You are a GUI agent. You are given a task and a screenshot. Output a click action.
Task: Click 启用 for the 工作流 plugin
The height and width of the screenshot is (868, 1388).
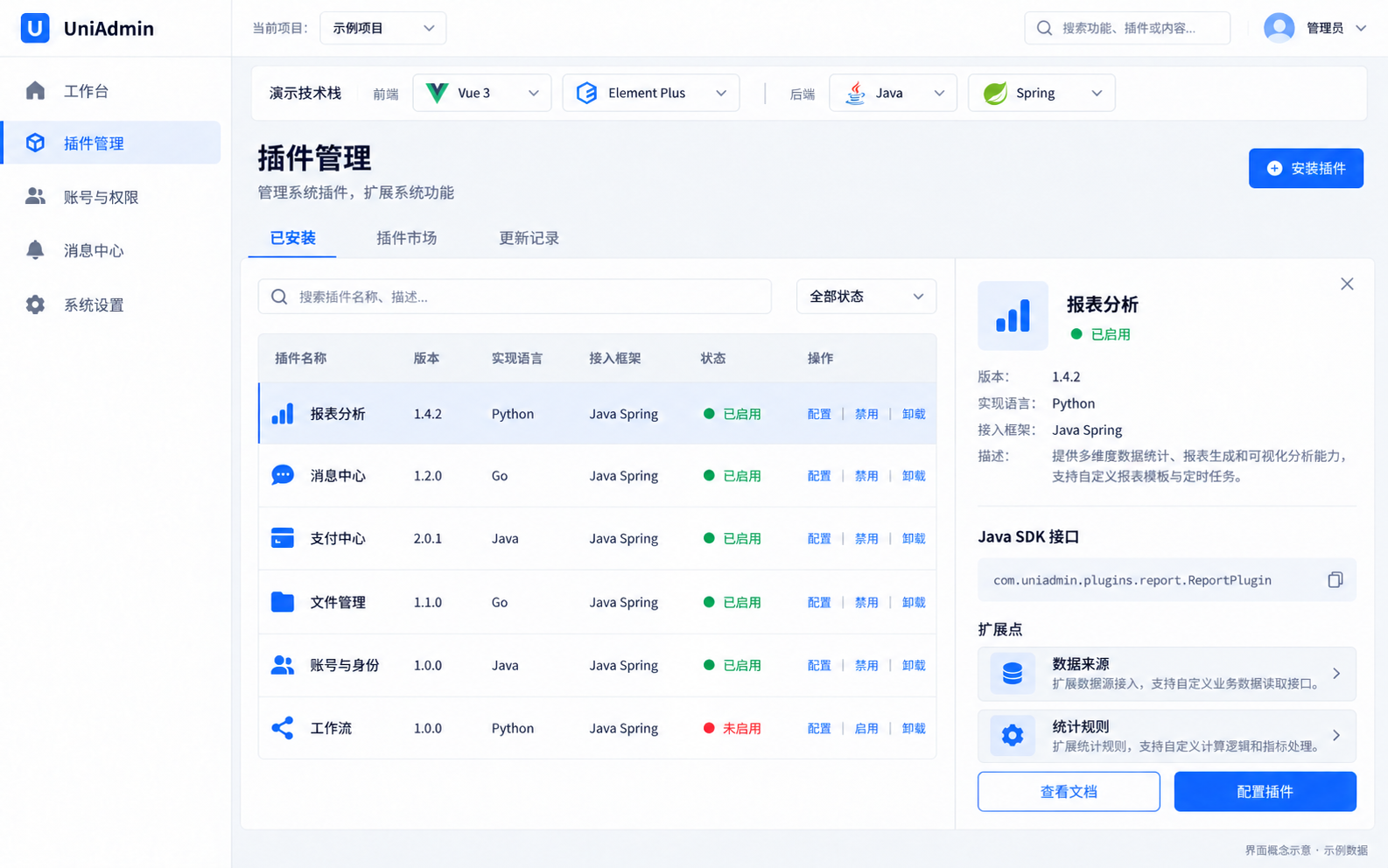coord(866,728)
